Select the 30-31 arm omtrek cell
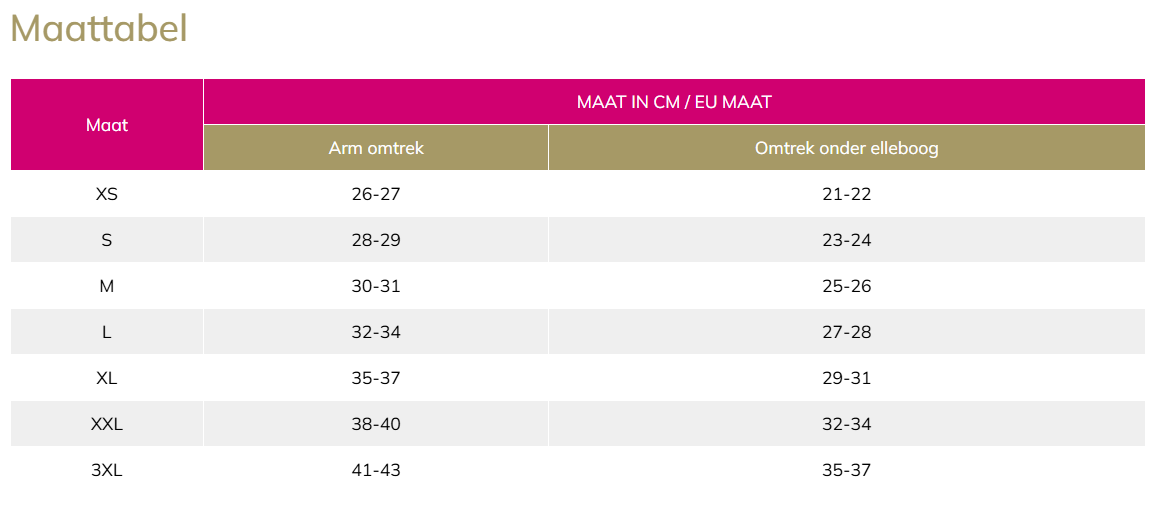 pyautogui.click(x=376, y=286)
